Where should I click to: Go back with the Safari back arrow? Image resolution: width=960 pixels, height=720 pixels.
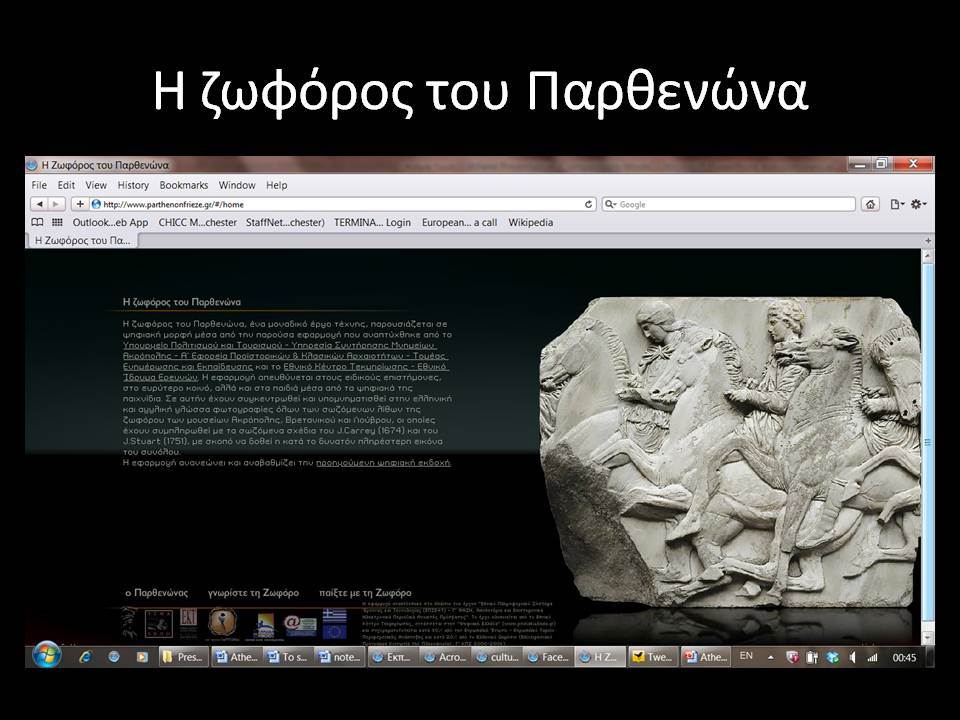pos(39,204)
